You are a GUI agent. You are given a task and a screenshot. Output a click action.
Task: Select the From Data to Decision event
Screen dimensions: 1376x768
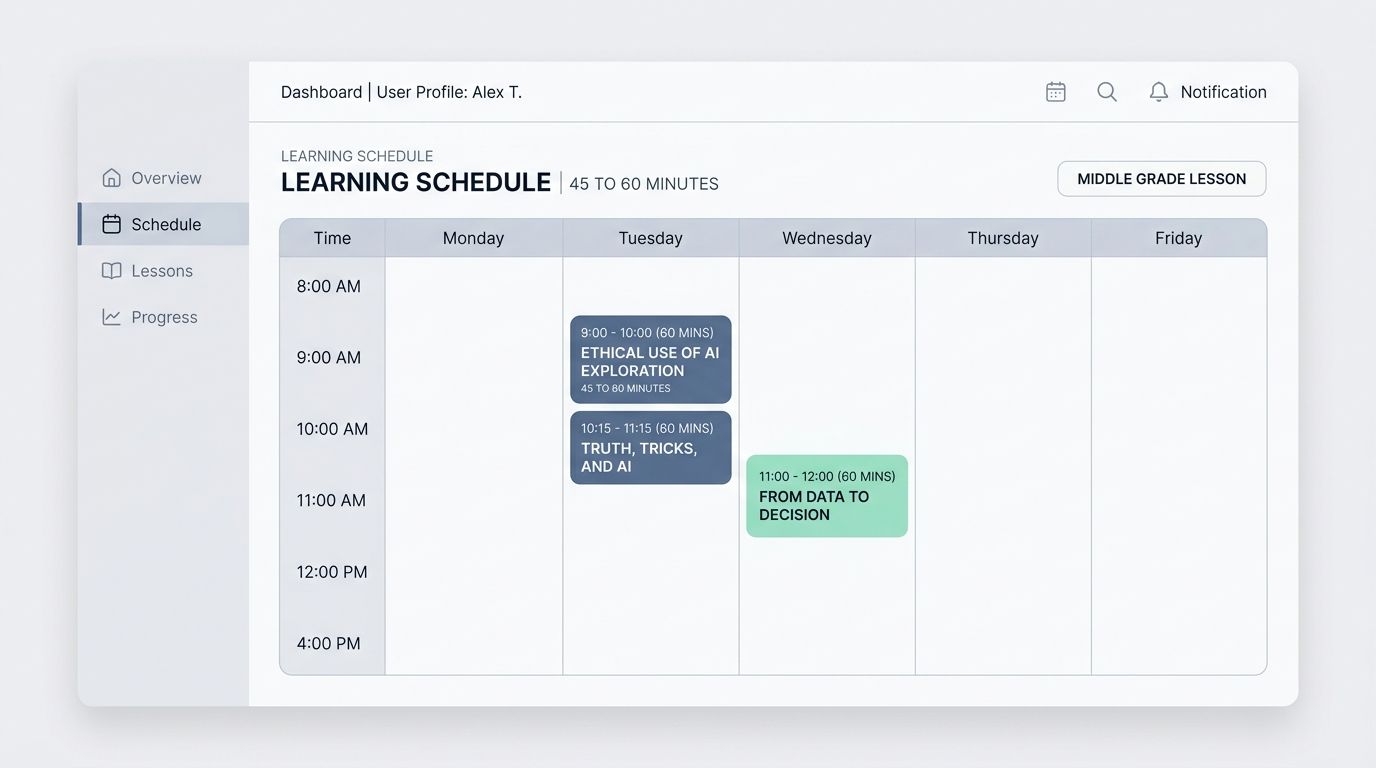pos(827,496)
